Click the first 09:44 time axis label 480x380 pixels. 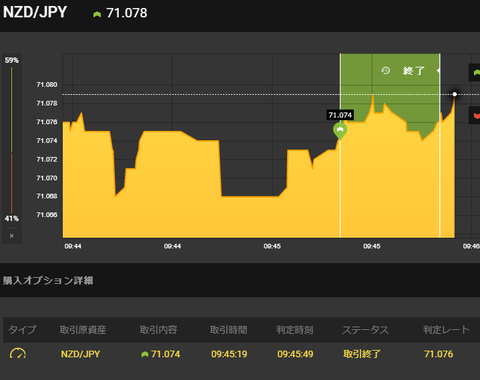coord(73,246)
